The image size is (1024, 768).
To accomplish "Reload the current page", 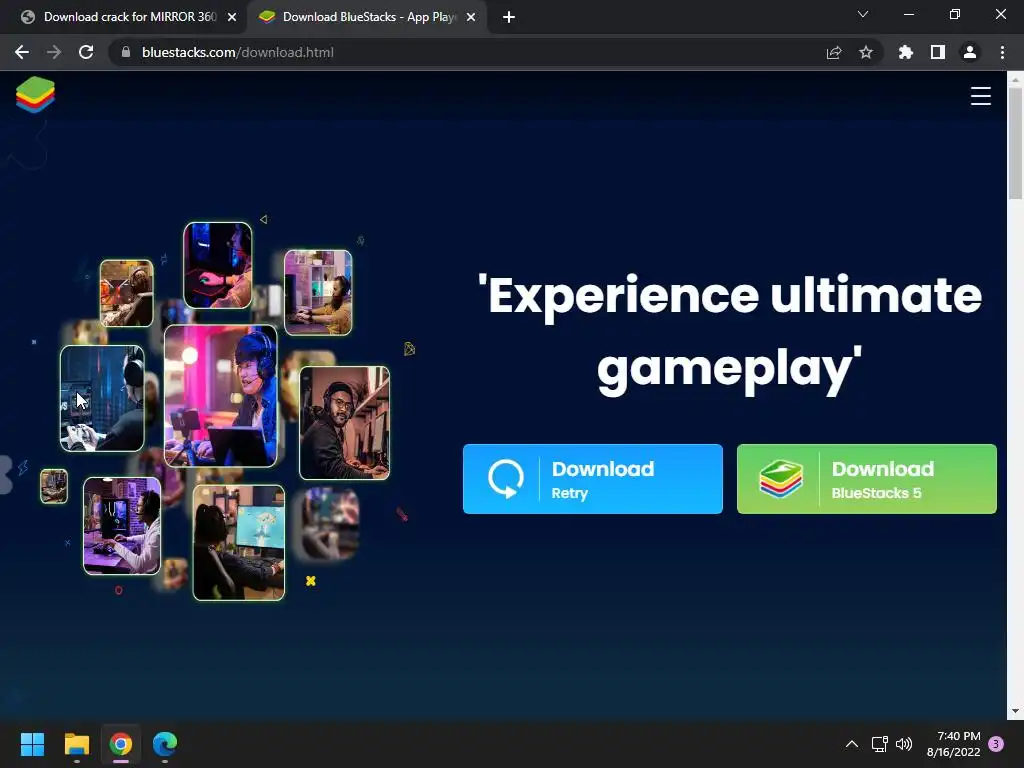I will (x=86, y=52).
